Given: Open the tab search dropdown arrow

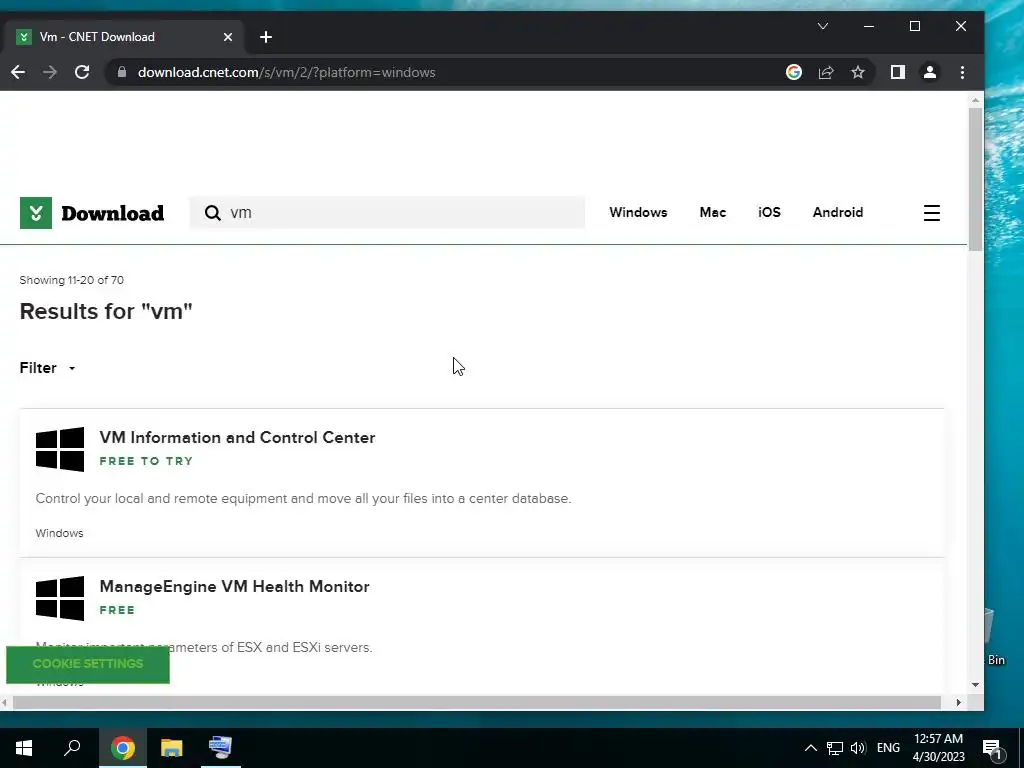Looking at the screenshot, I should pos(823,26).
